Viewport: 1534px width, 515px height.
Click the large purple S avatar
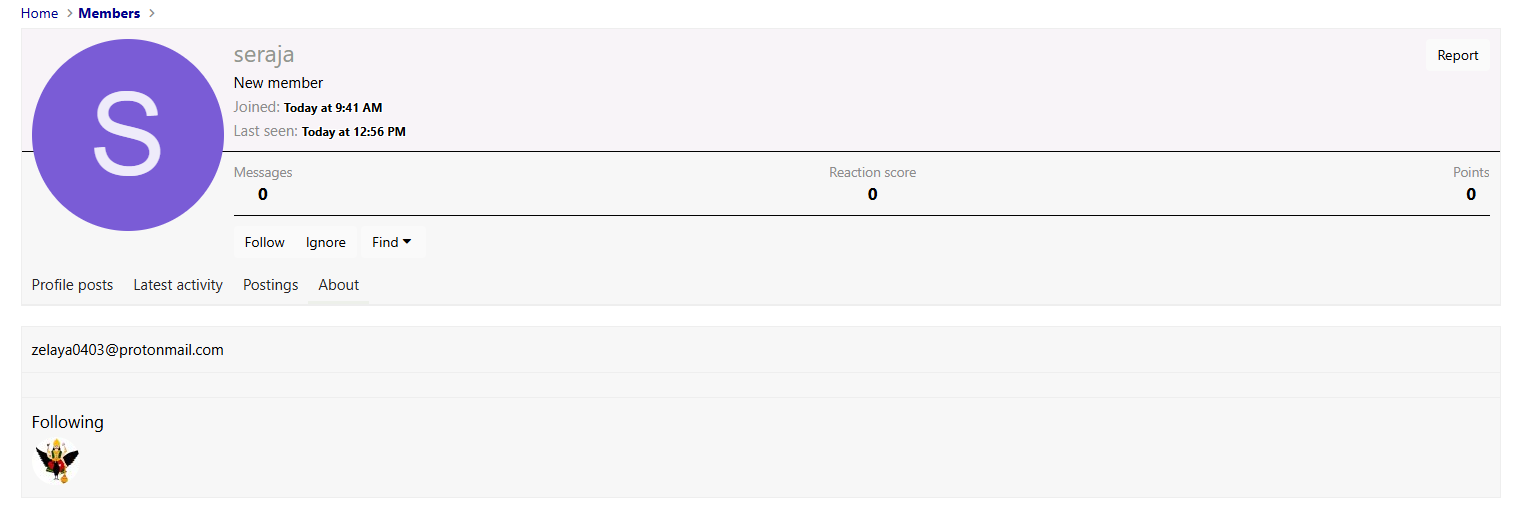tap(127, 135)
